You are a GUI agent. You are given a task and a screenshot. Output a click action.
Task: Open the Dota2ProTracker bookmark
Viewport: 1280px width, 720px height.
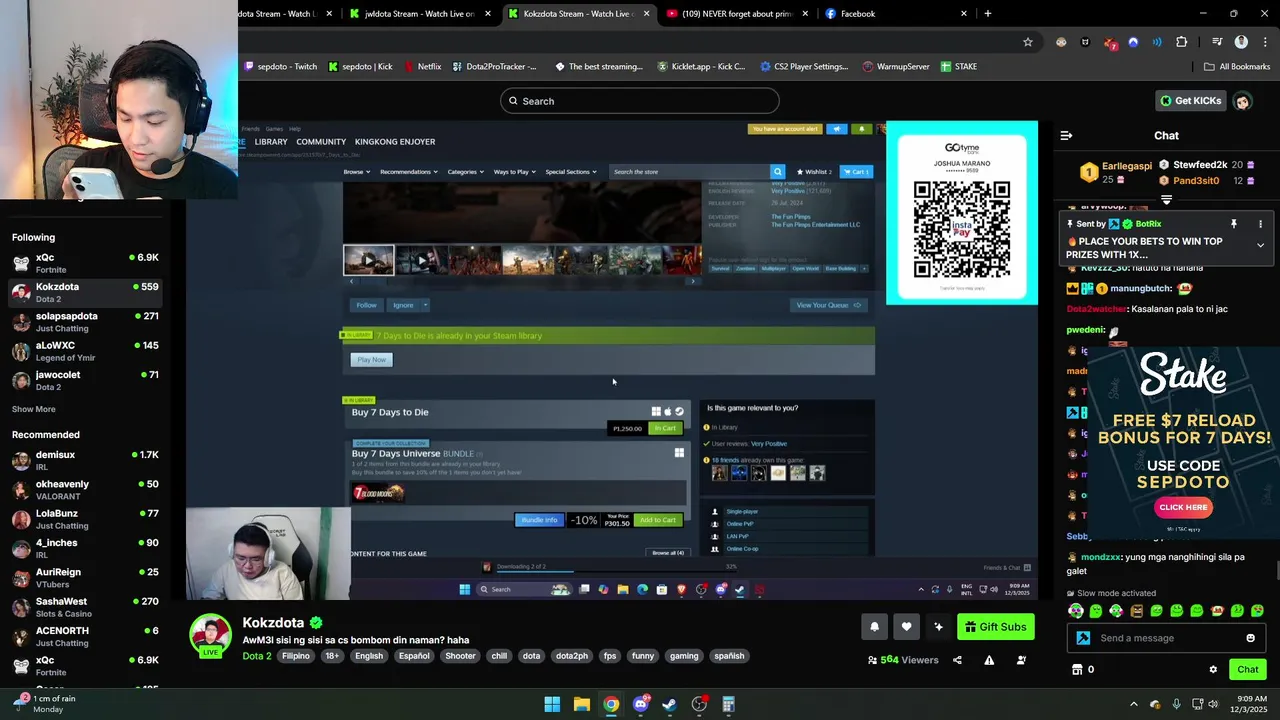[x=494, y=67]
